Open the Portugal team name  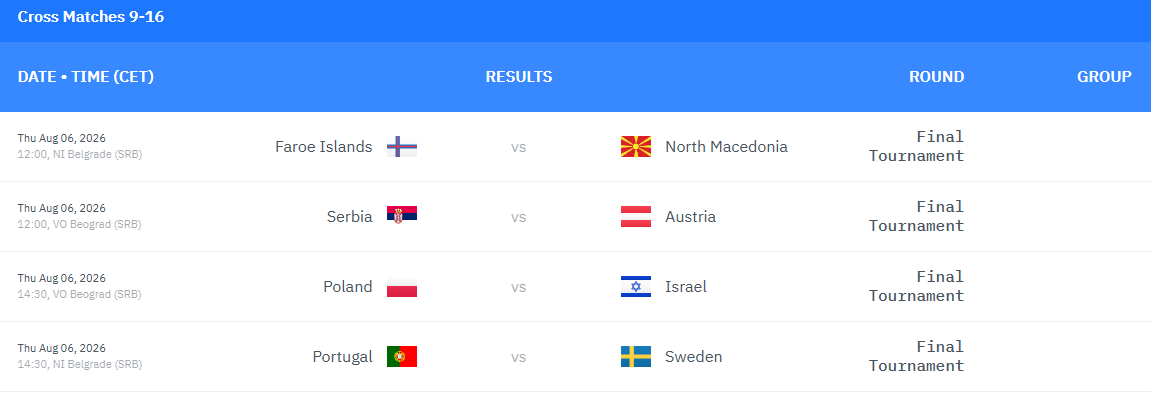(342, 357)
